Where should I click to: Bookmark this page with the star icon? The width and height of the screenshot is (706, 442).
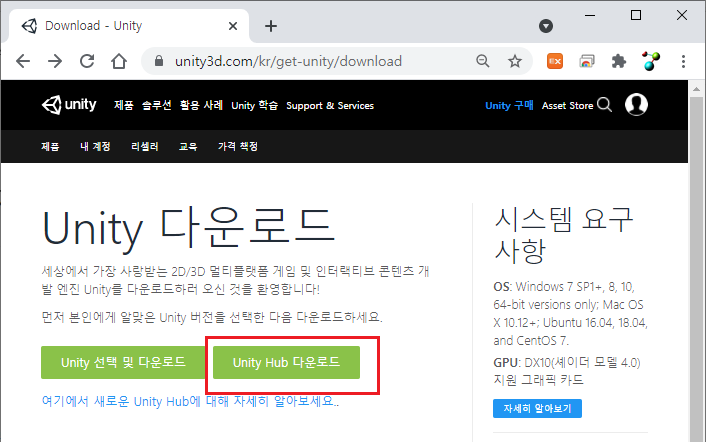pyautogui.click(x=515, y=61)
